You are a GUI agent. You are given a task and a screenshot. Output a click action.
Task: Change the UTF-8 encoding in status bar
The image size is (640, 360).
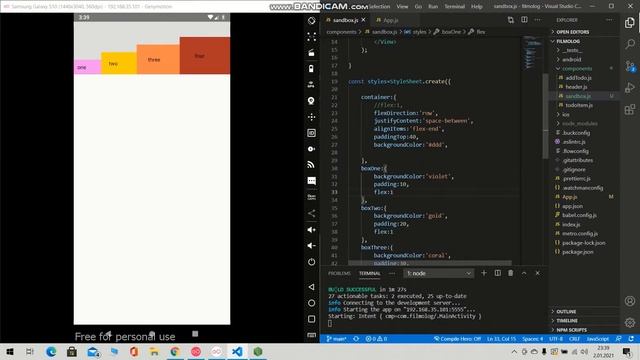556,339
